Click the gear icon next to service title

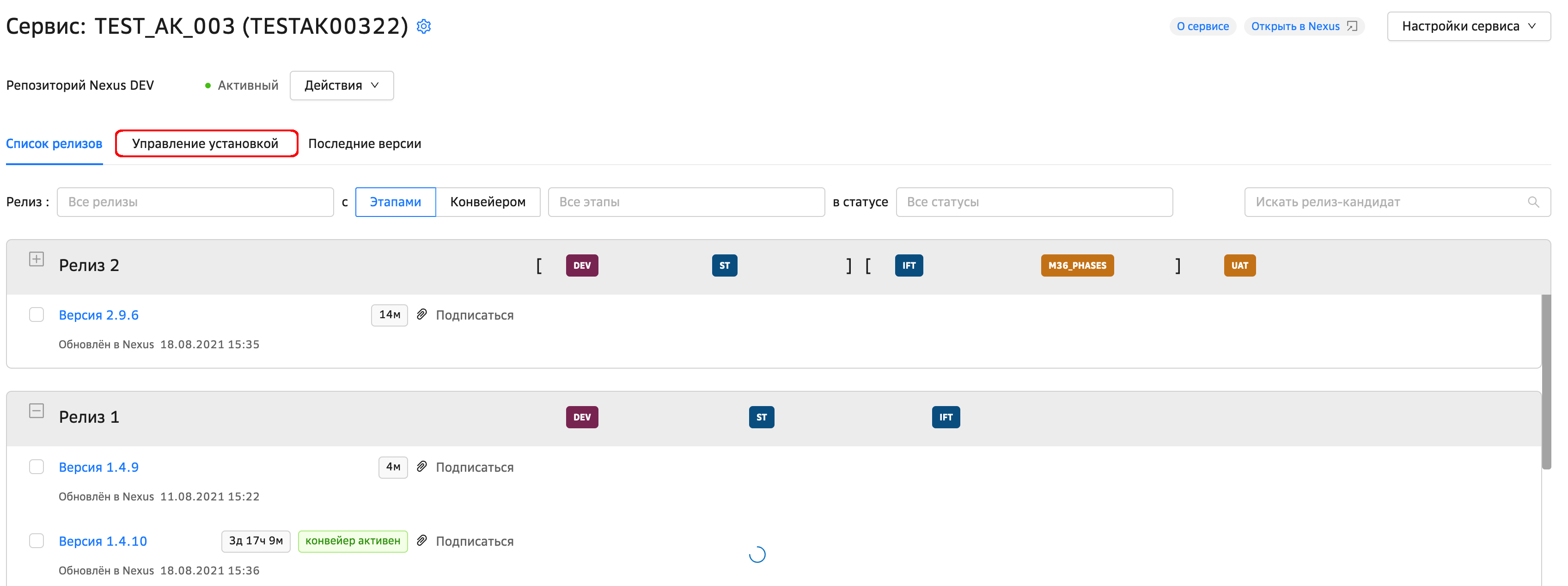point(424,26)
